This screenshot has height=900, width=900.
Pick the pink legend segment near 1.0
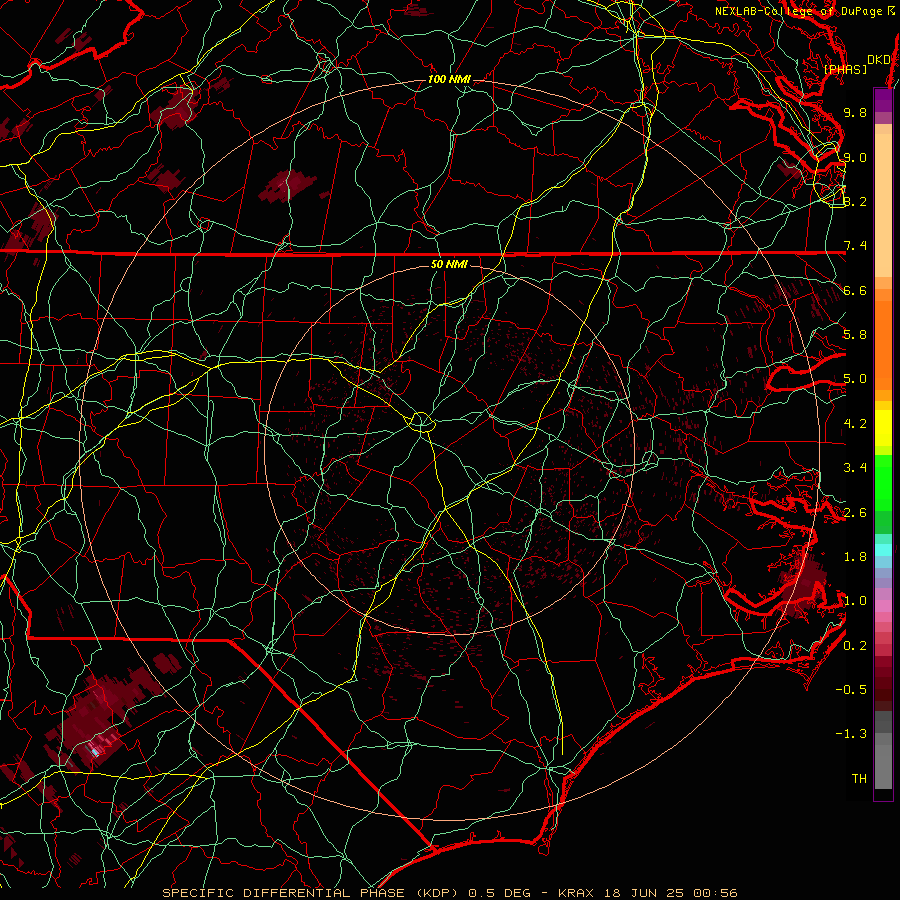[x=883, y=606]
